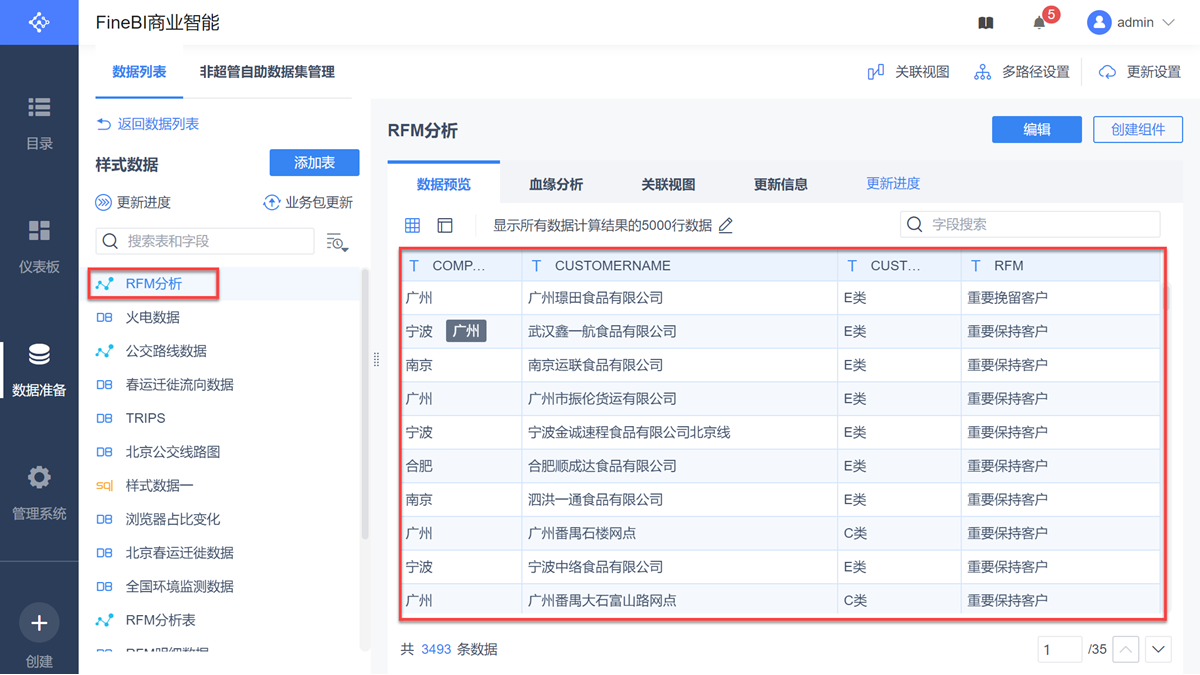Viewport: 1200px width, 675px height.
Task: Switch to 非超管自助数据集管理 tab
Action: tap(267, 72)
